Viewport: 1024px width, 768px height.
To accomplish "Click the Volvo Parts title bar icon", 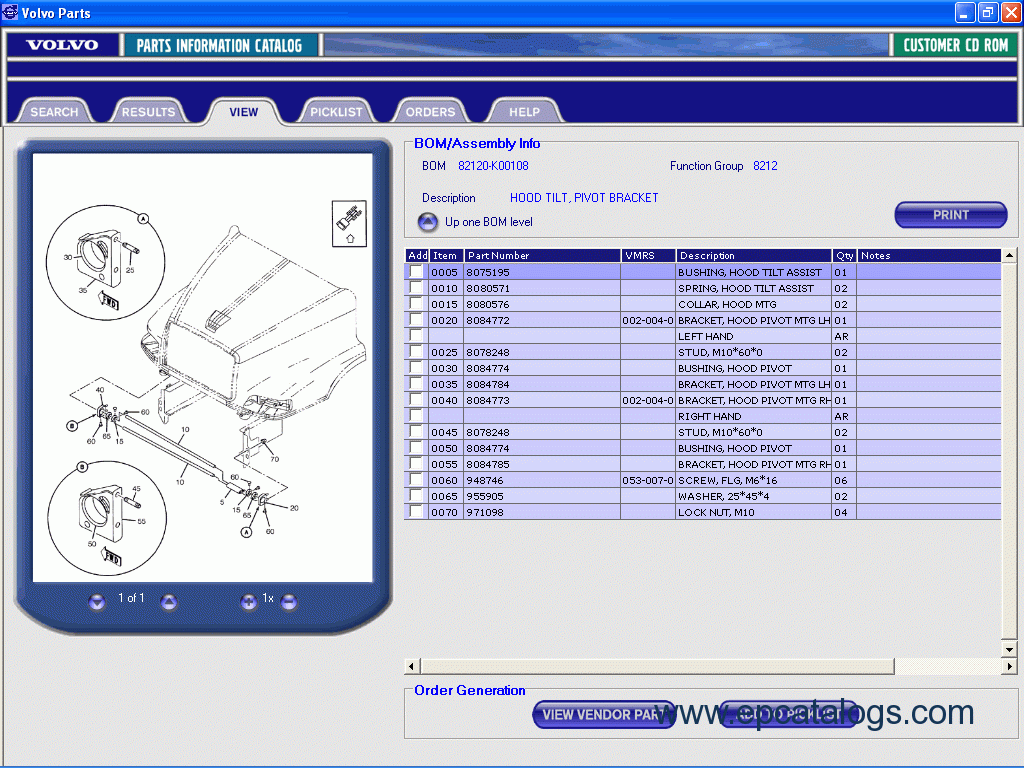I will click(x=10, y=12).
